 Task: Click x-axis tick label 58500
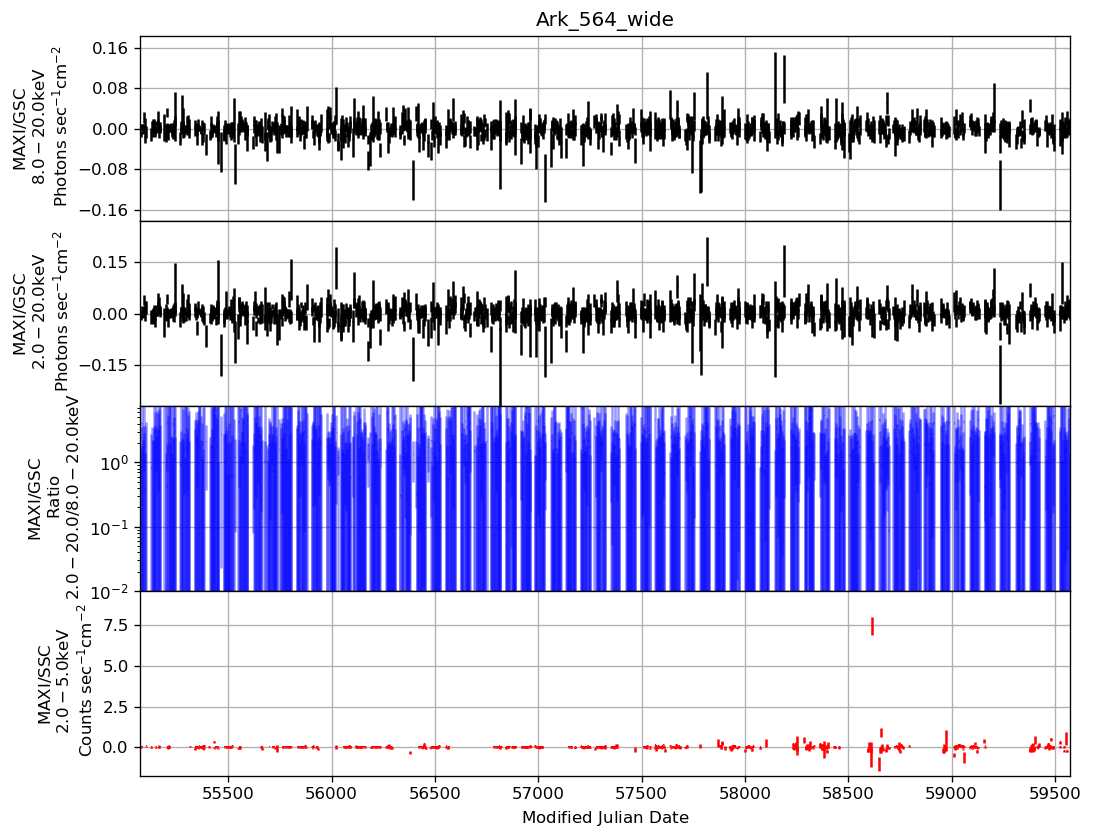848,794
